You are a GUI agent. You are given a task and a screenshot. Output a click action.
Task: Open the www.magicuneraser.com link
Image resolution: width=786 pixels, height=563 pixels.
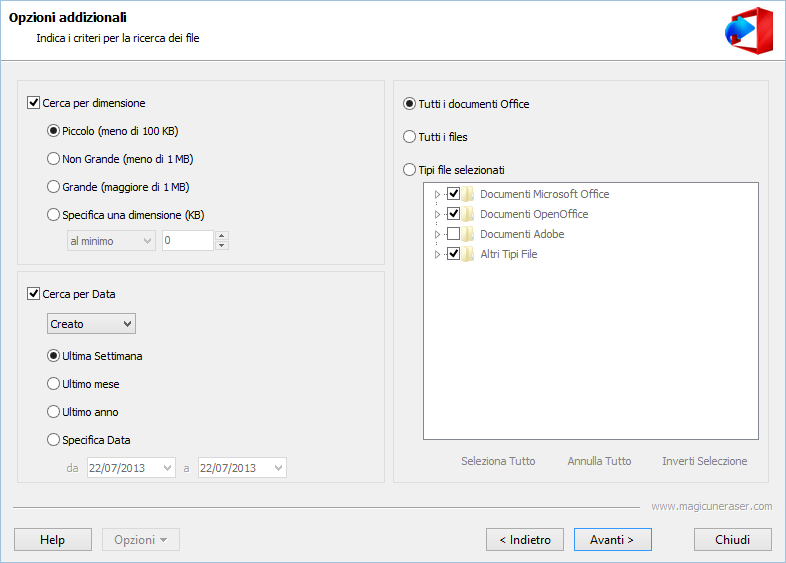click(711, 507)
